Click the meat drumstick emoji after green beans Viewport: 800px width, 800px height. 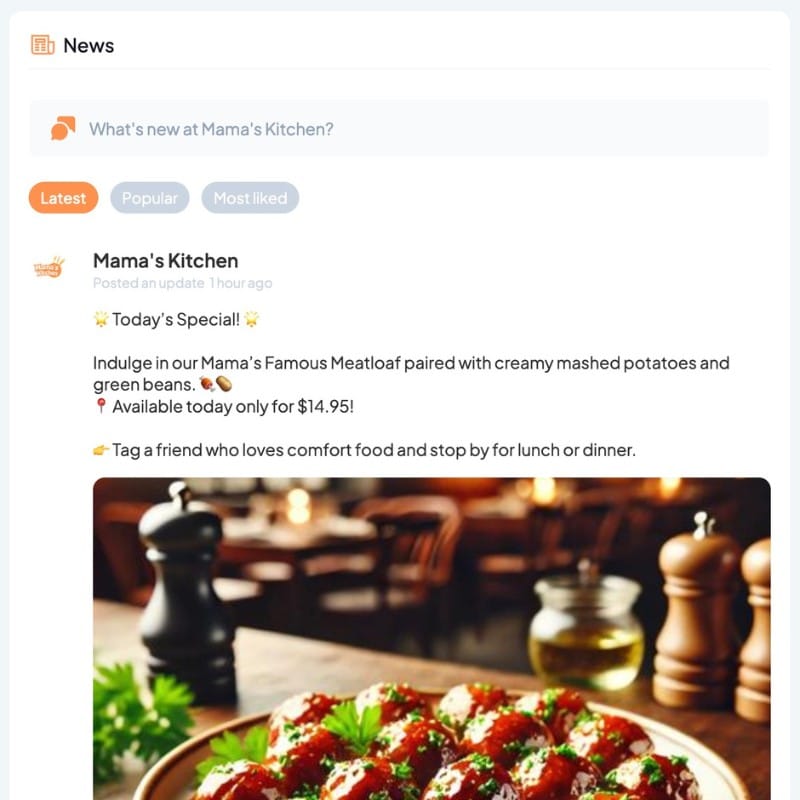(207, 384)
